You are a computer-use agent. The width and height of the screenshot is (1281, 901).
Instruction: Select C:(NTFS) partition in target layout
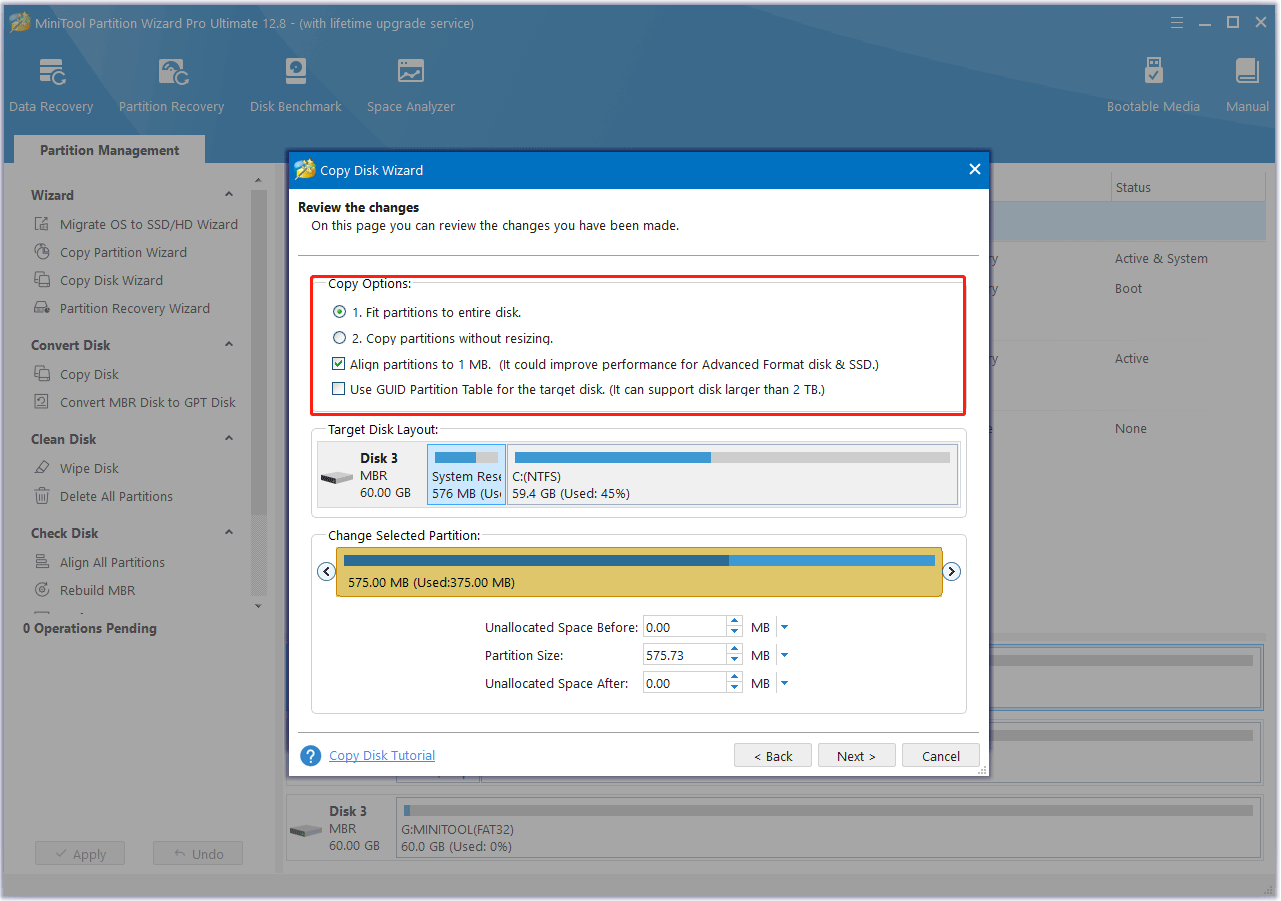(732, 474)
